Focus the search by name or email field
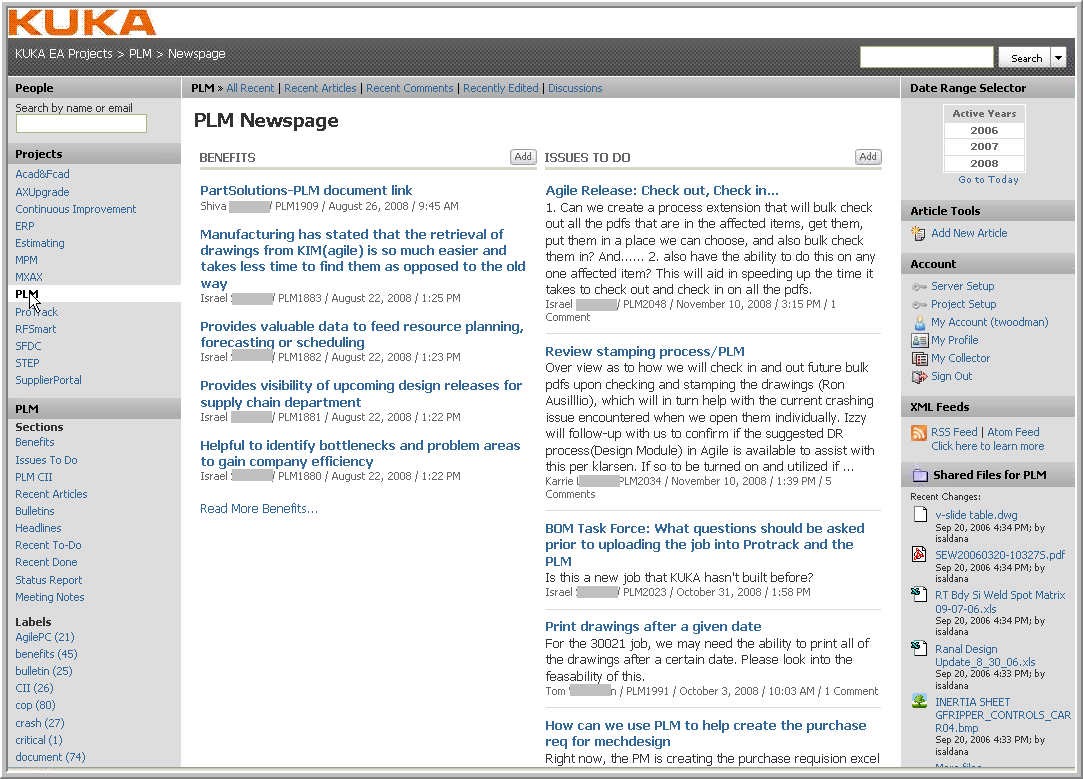Image resolution: width=1083 pixels, height=779 pixels. point(81,124)
